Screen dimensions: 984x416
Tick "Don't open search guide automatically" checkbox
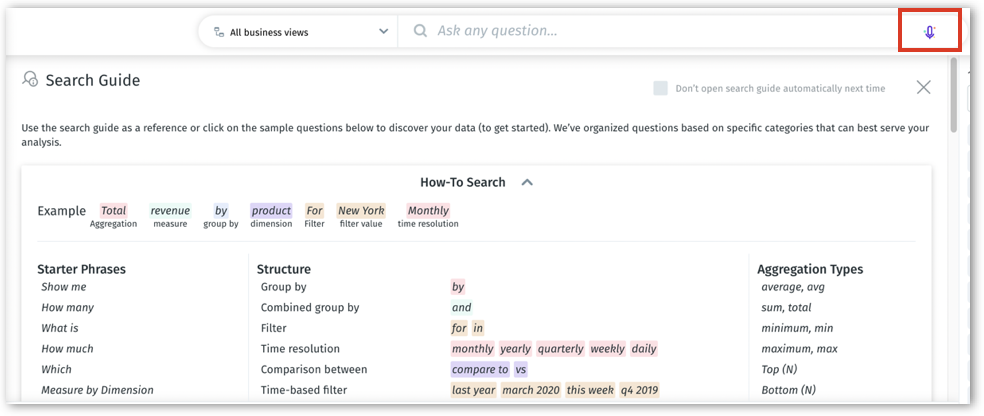[x=660, y=88]
